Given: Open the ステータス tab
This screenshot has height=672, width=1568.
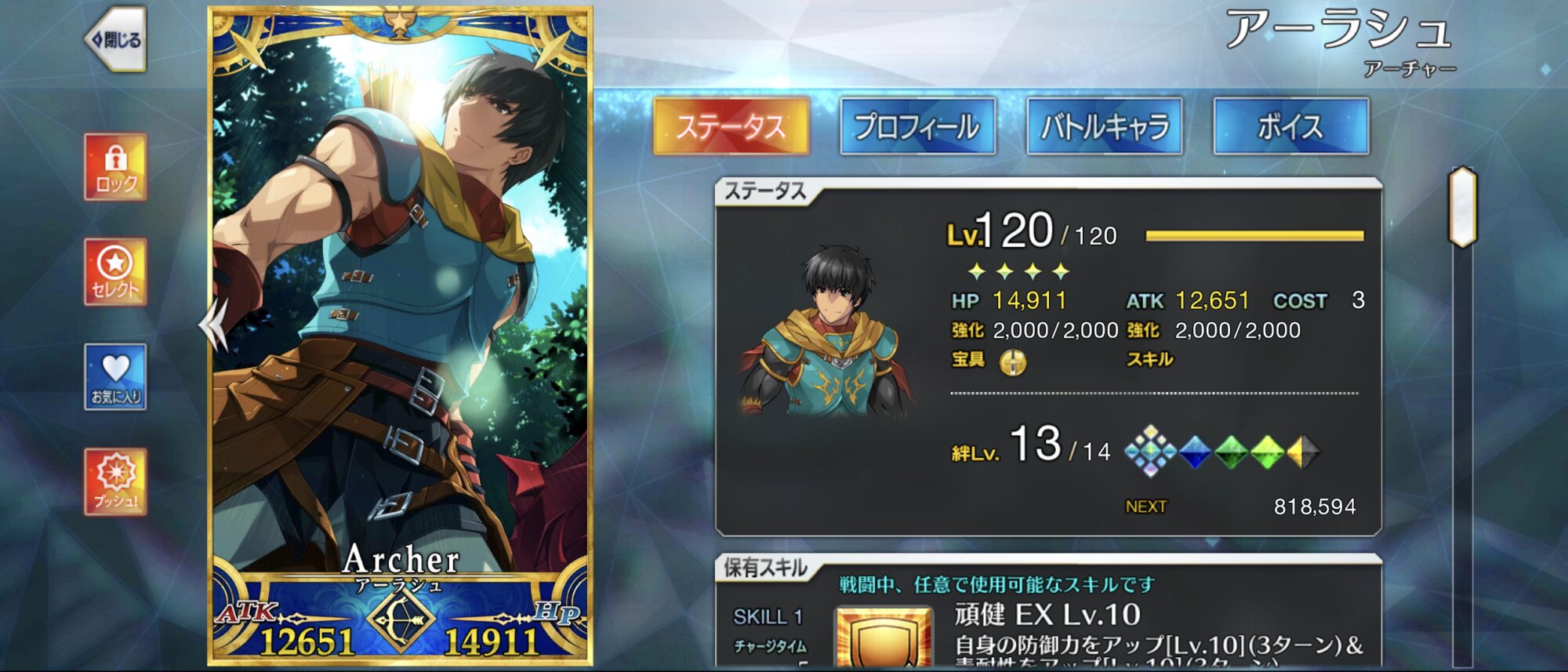Looking at the screenshot, I should coord(731,126).
